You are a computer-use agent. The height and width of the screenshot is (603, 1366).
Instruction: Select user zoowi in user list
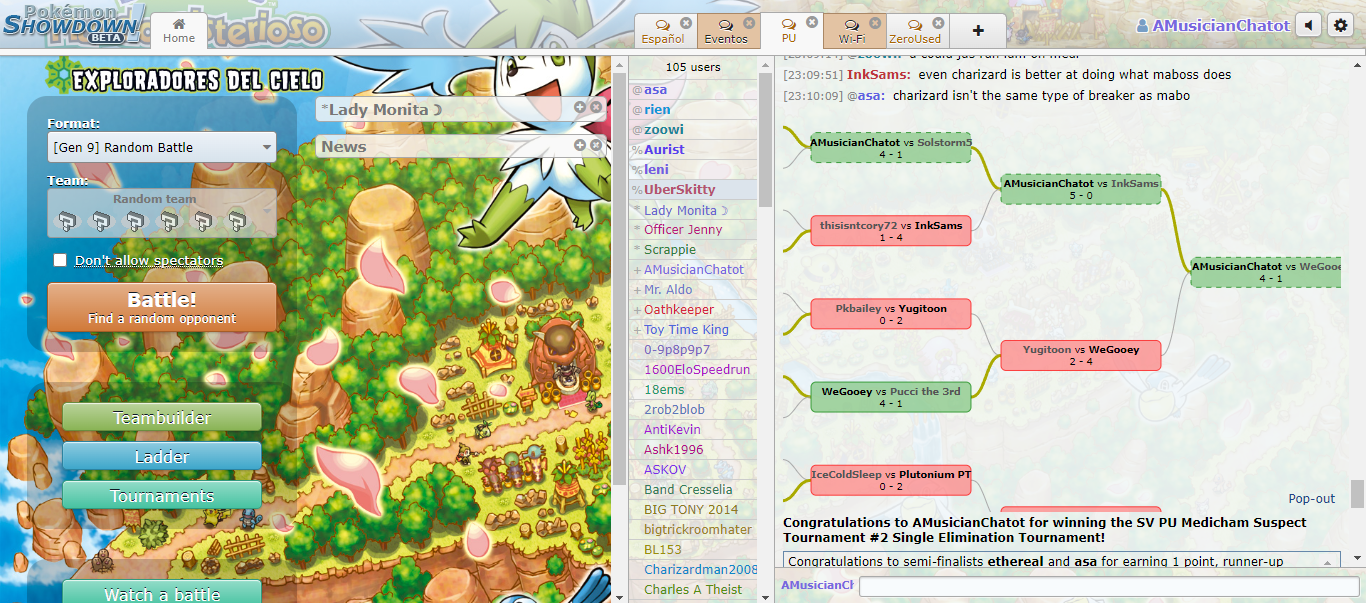click(x=693, y=130)
